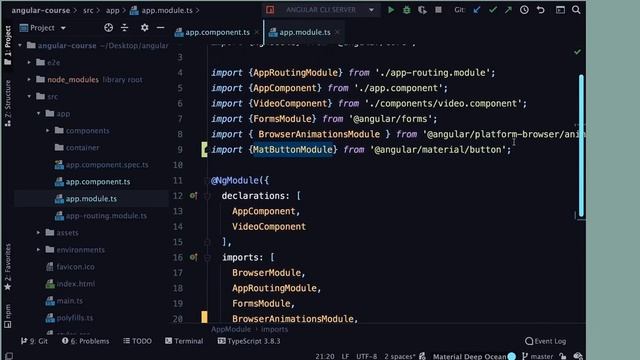Viewport: 640px width, 360px height.
Task: Click the gutter icon beside declarations line
Action: click(x=193, y=196)
